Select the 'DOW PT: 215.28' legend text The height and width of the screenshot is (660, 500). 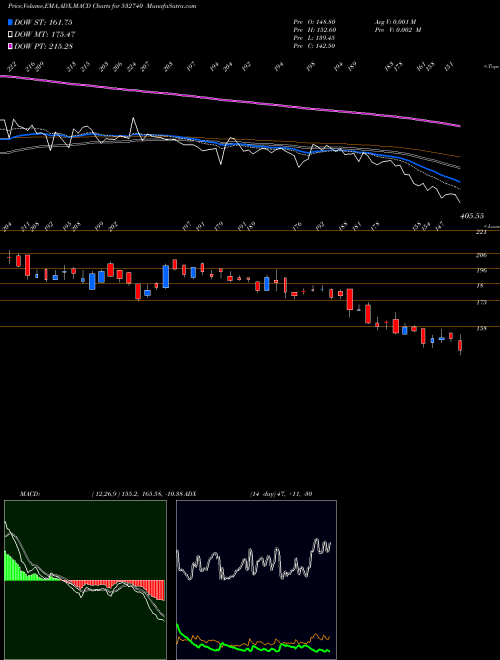coord(43,46)
